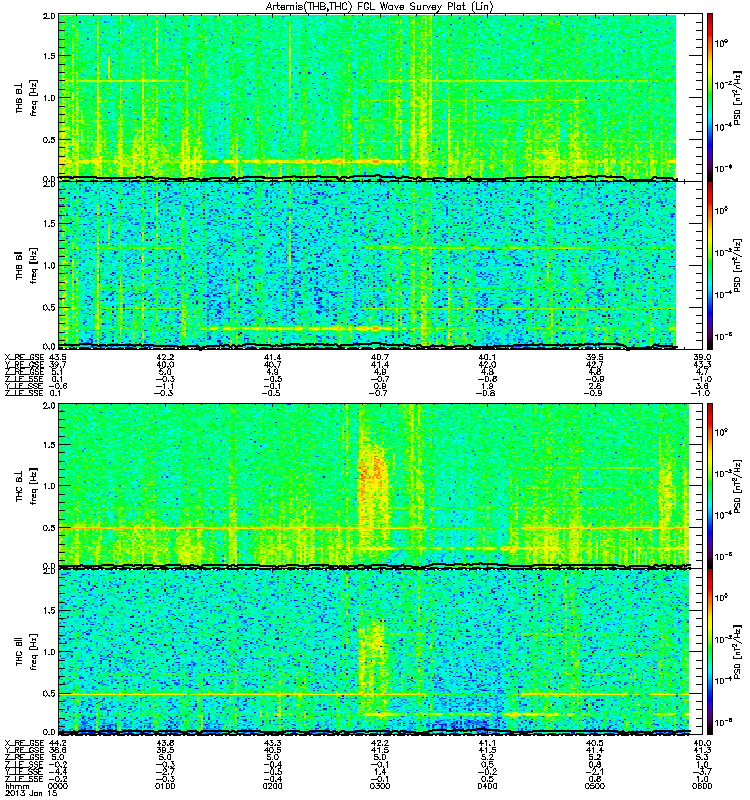This screenshot has height=800, width=750.
Task: Click the PSD nT²/Hz label beside top color bar
Action: [x=738, y=97]
